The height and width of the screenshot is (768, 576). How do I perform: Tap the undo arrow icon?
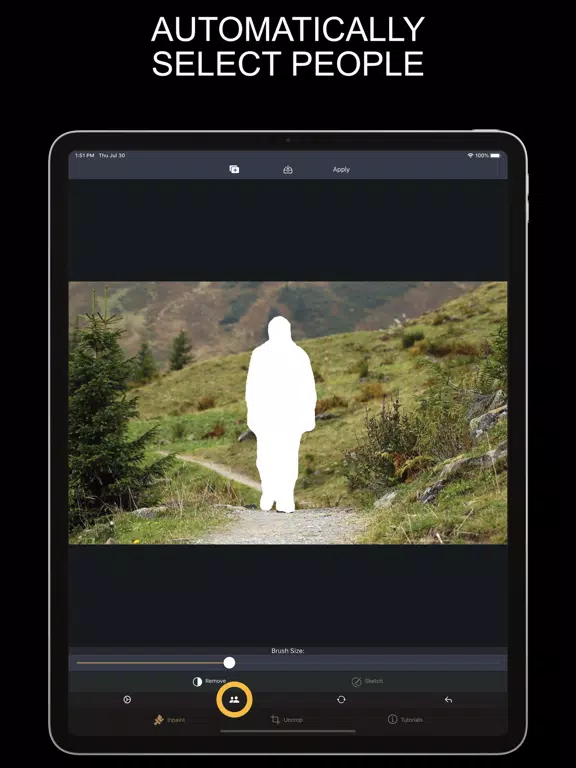(448, 699)
